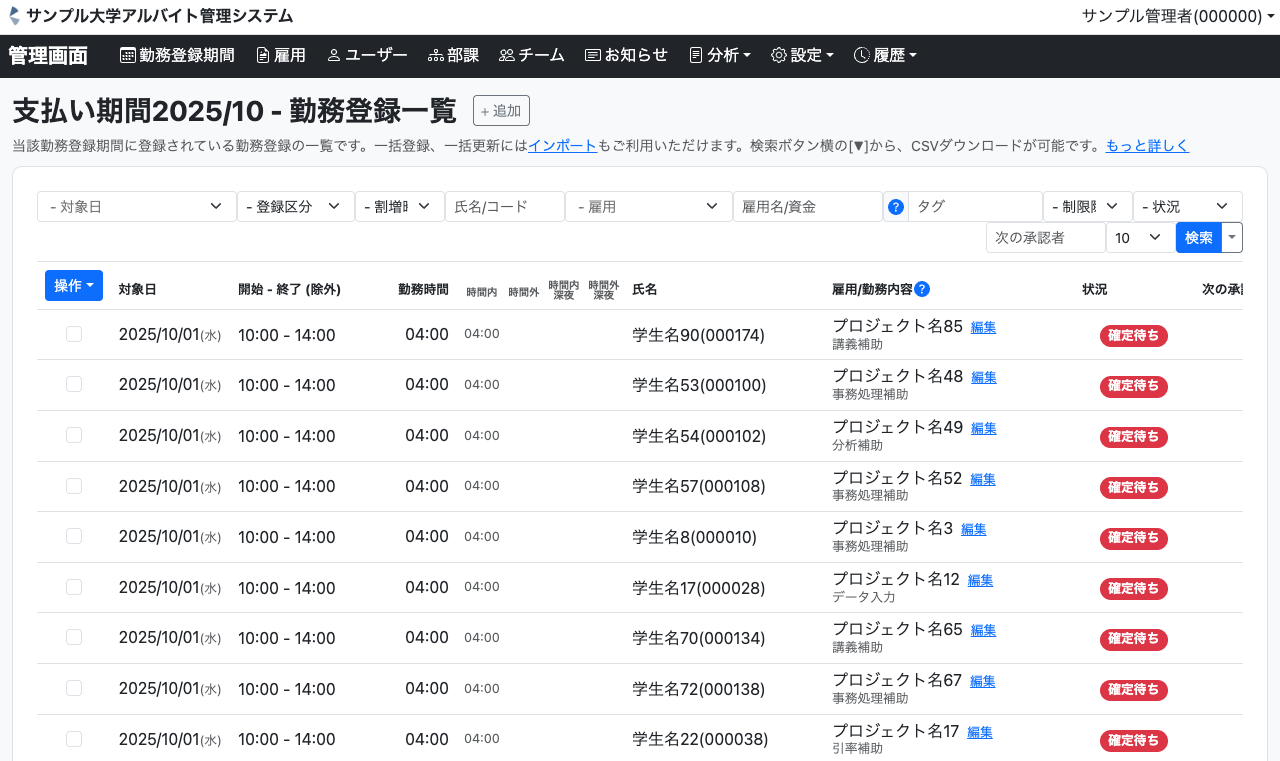Open the 操作 actions dropdown
This screenshot has width=1280, height=761.
[x=74, y=286]
